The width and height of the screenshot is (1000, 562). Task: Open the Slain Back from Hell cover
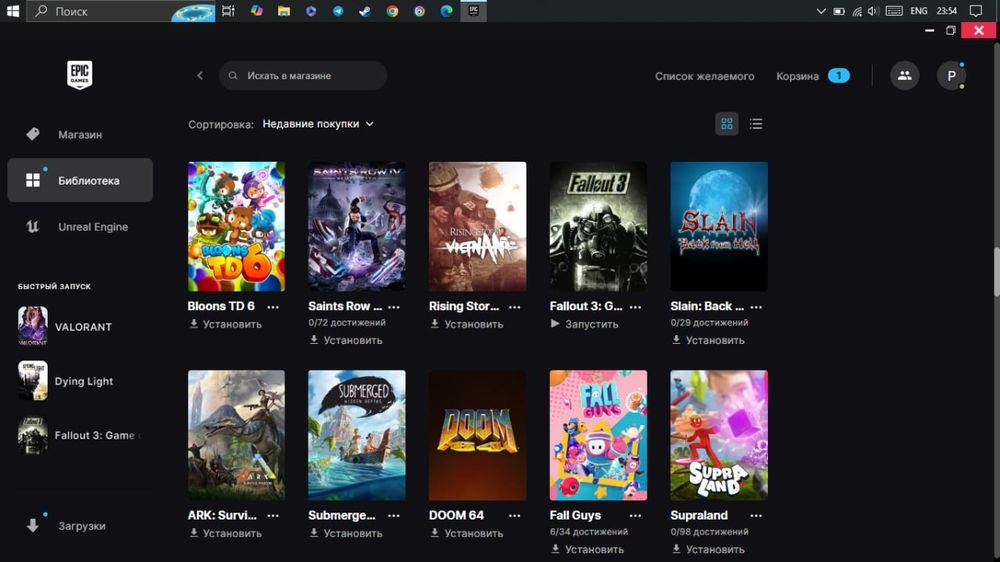pos(719,226)
